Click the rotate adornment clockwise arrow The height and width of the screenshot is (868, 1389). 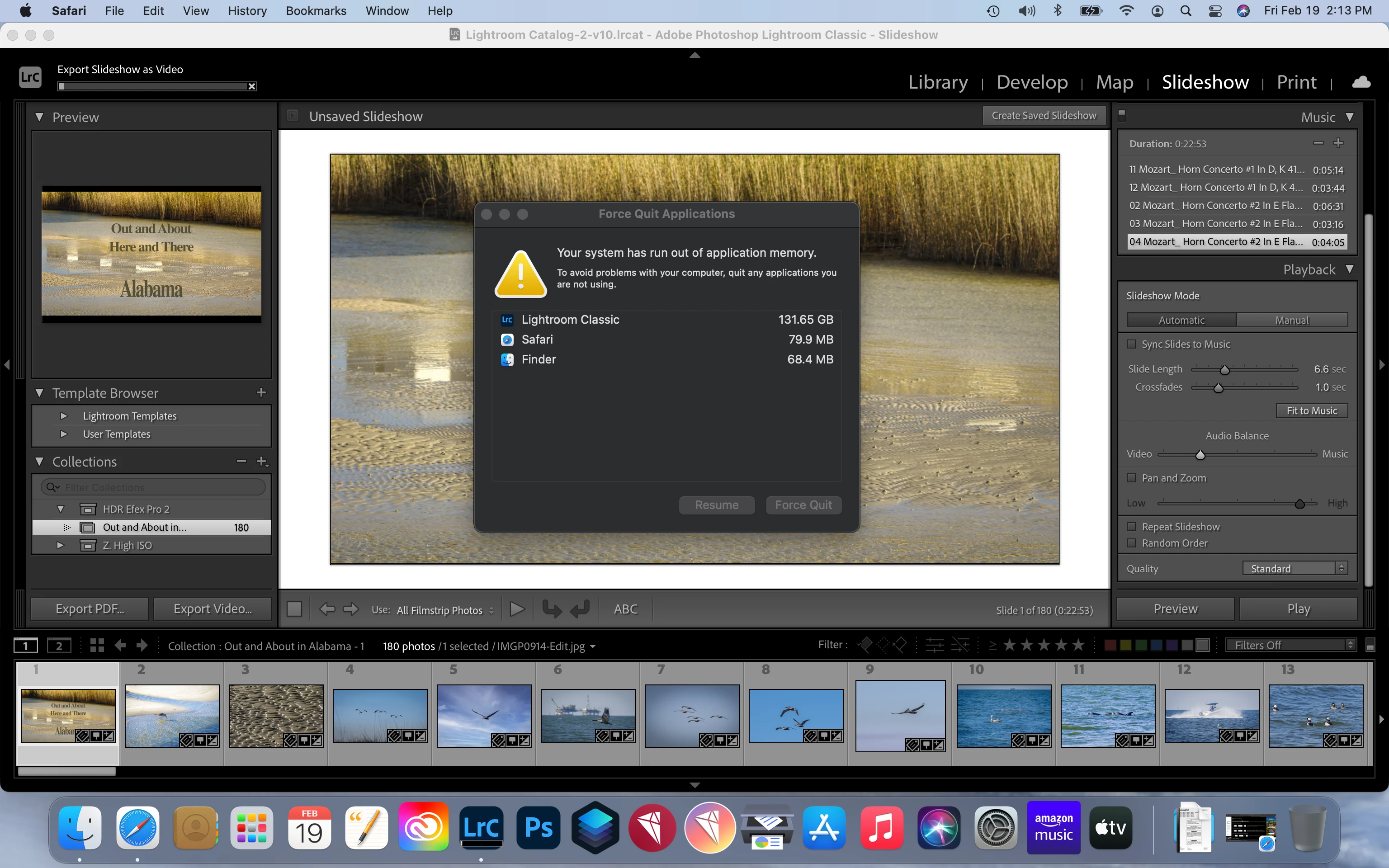coord(580,609)
